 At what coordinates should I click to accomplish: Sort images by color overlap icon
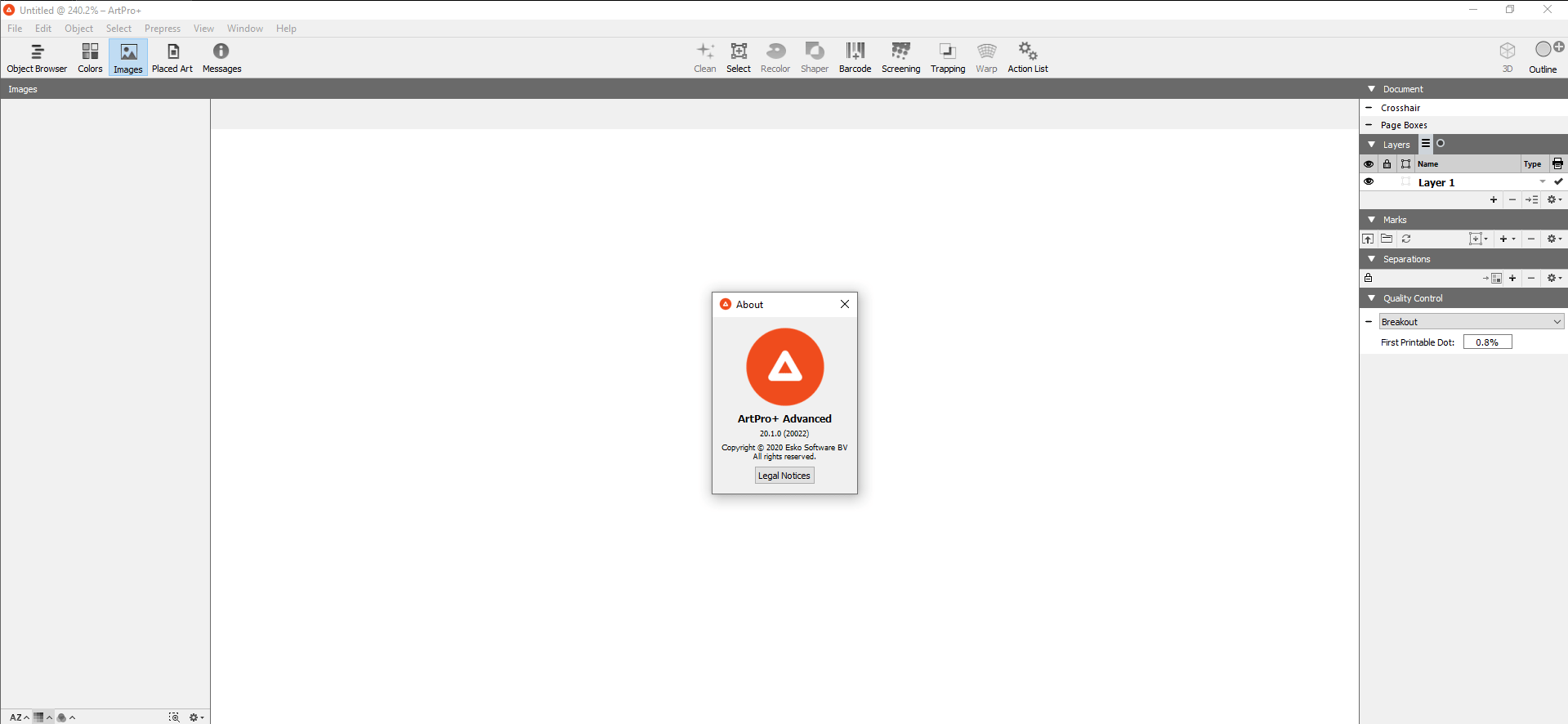(65, 717)
